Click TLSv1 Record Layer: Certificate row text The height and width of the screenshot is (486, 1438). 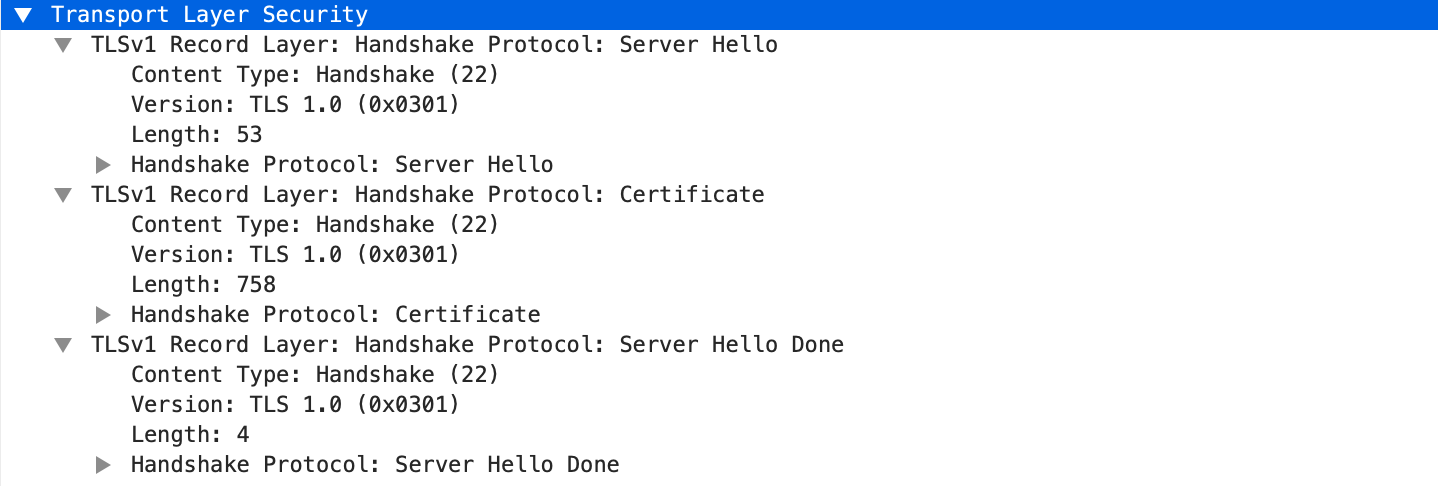tap(427, 195)
